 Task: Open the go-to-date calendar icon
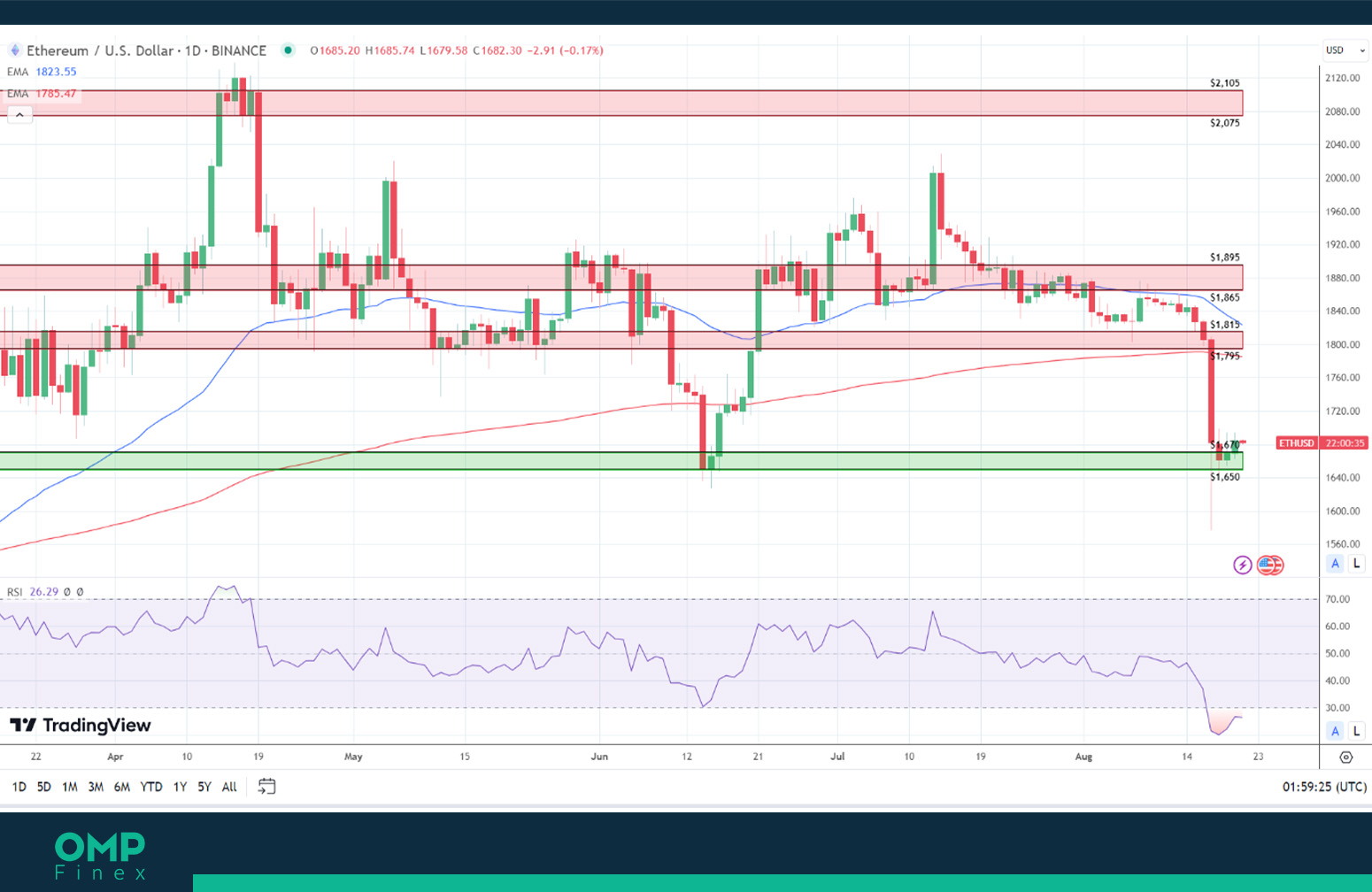(x=266, y=786)
